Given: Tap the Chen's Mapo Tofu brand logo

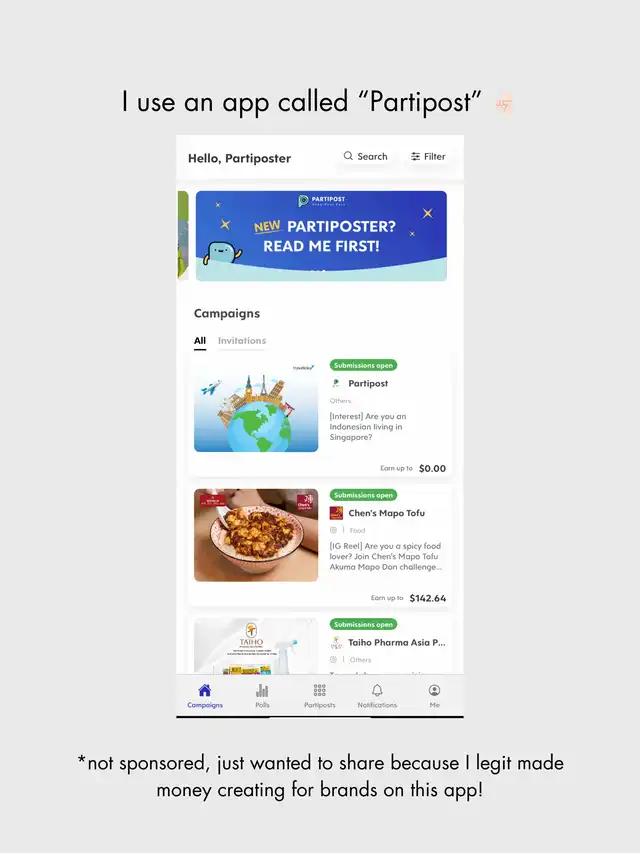Looking at the screenshot, I should tap(336, 513).
